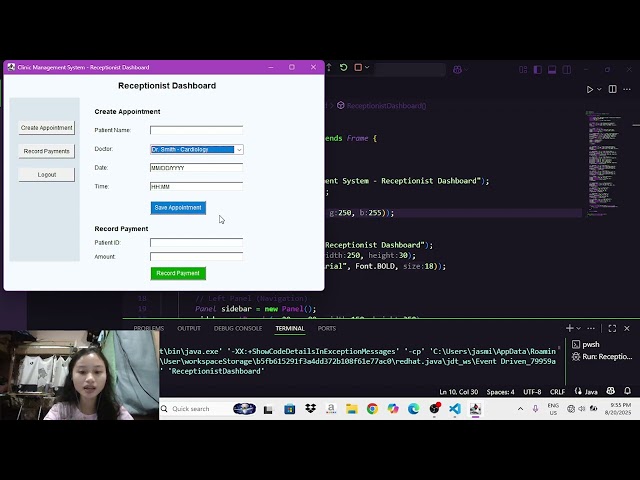Open the Customize Layout icon
The height and width of the screenshot is (480, 640).
coord(523,70)
